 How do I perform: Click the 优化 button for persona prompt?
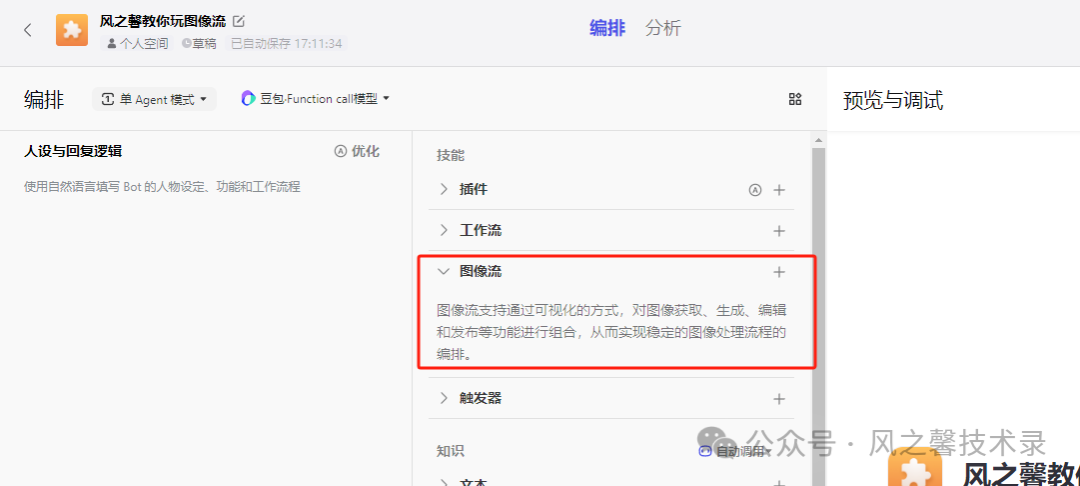(x=357, y=151)
